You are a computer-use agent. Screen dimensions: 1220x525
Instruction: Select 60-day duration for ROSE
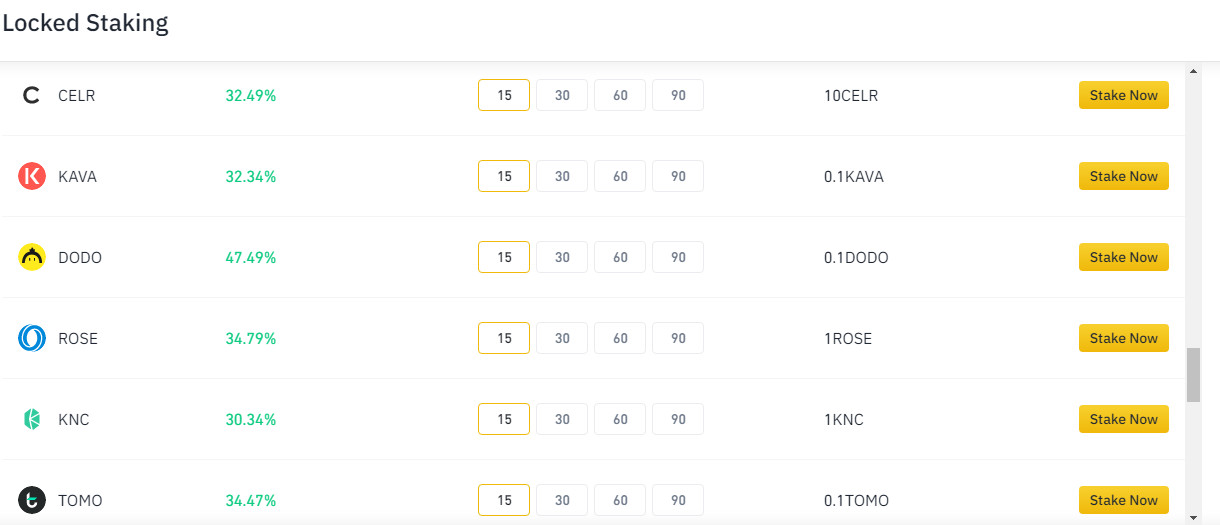(x=620, y=338)
